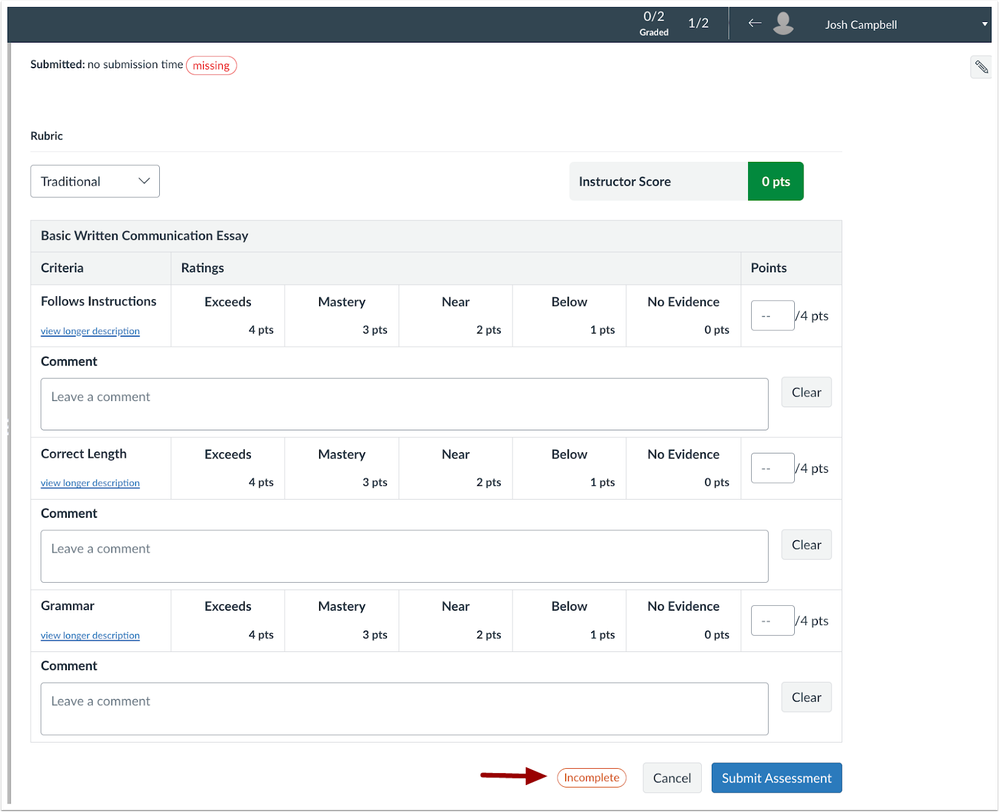Select Below rating for Follows Instructions

click(570, 315)
